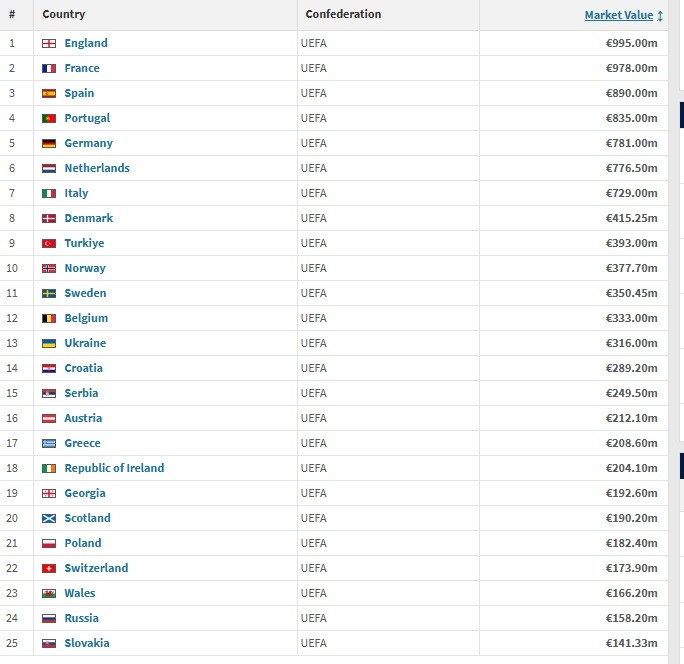
Task: Open the Netherlands country link
Action: click(97, 168)
